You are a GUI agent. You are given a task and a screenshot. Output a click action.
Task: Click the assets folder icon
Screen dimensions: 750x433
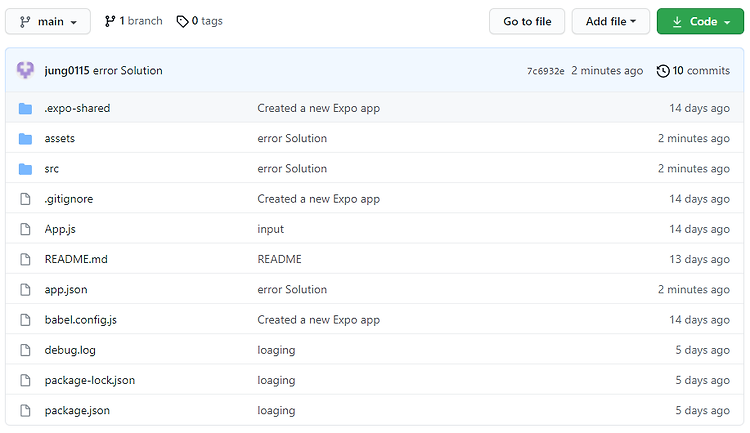tap(25, 139)
